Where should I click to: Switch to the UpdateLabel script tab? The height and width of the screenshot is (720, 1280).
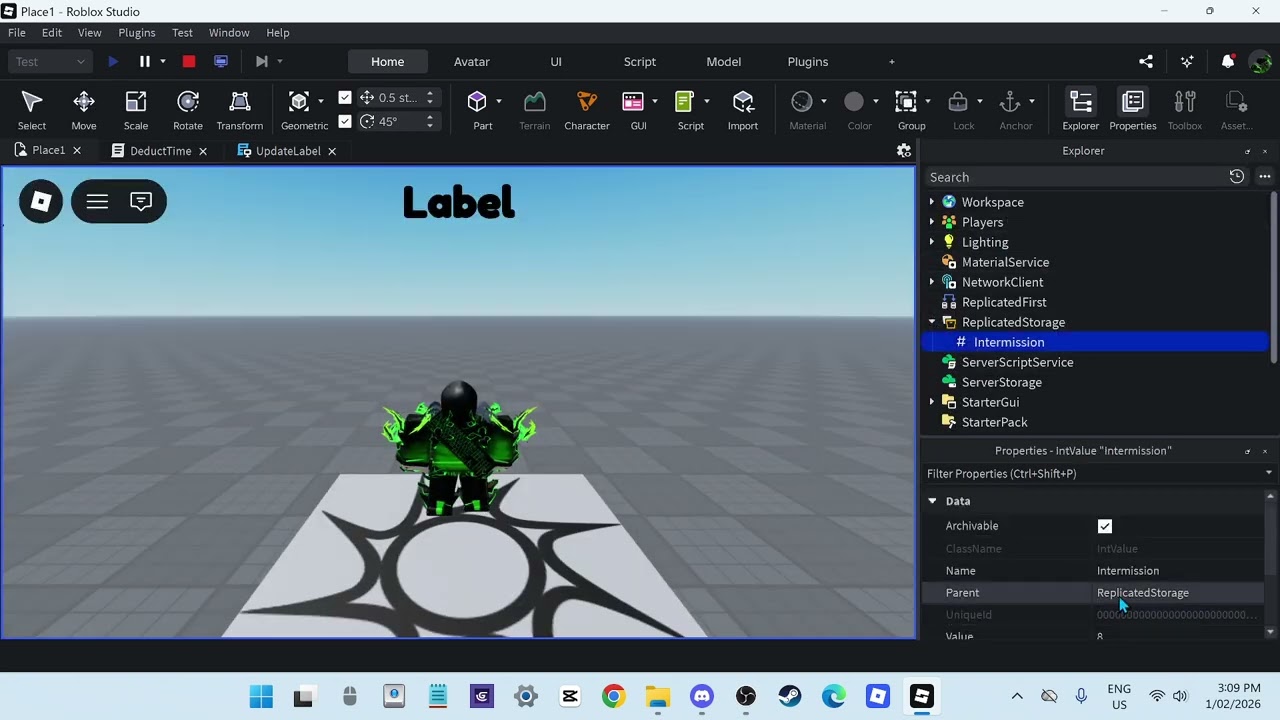tap(288, 151)
